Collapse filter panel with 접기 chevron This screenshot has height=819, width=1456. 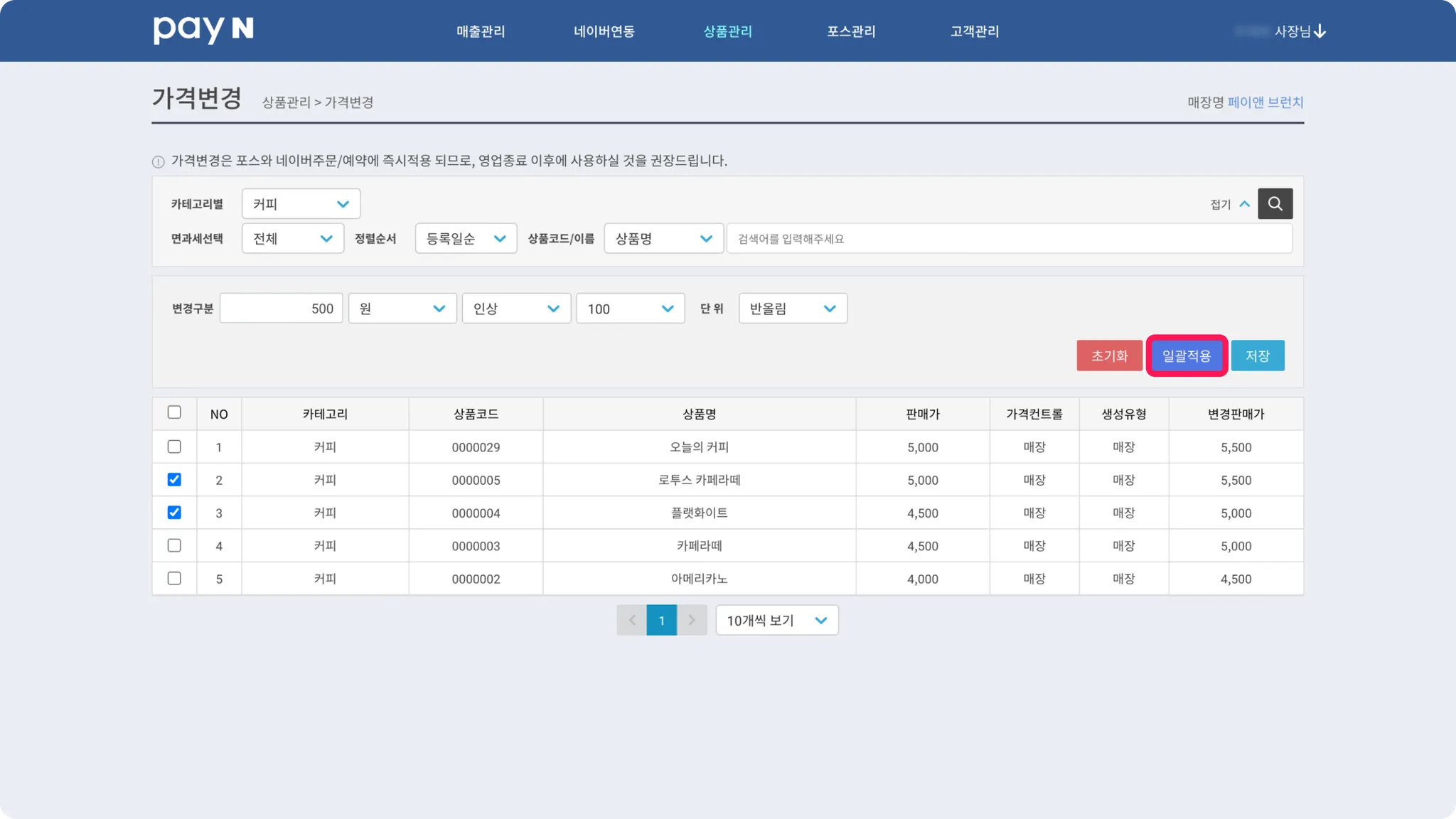[x=1244, y=204]
